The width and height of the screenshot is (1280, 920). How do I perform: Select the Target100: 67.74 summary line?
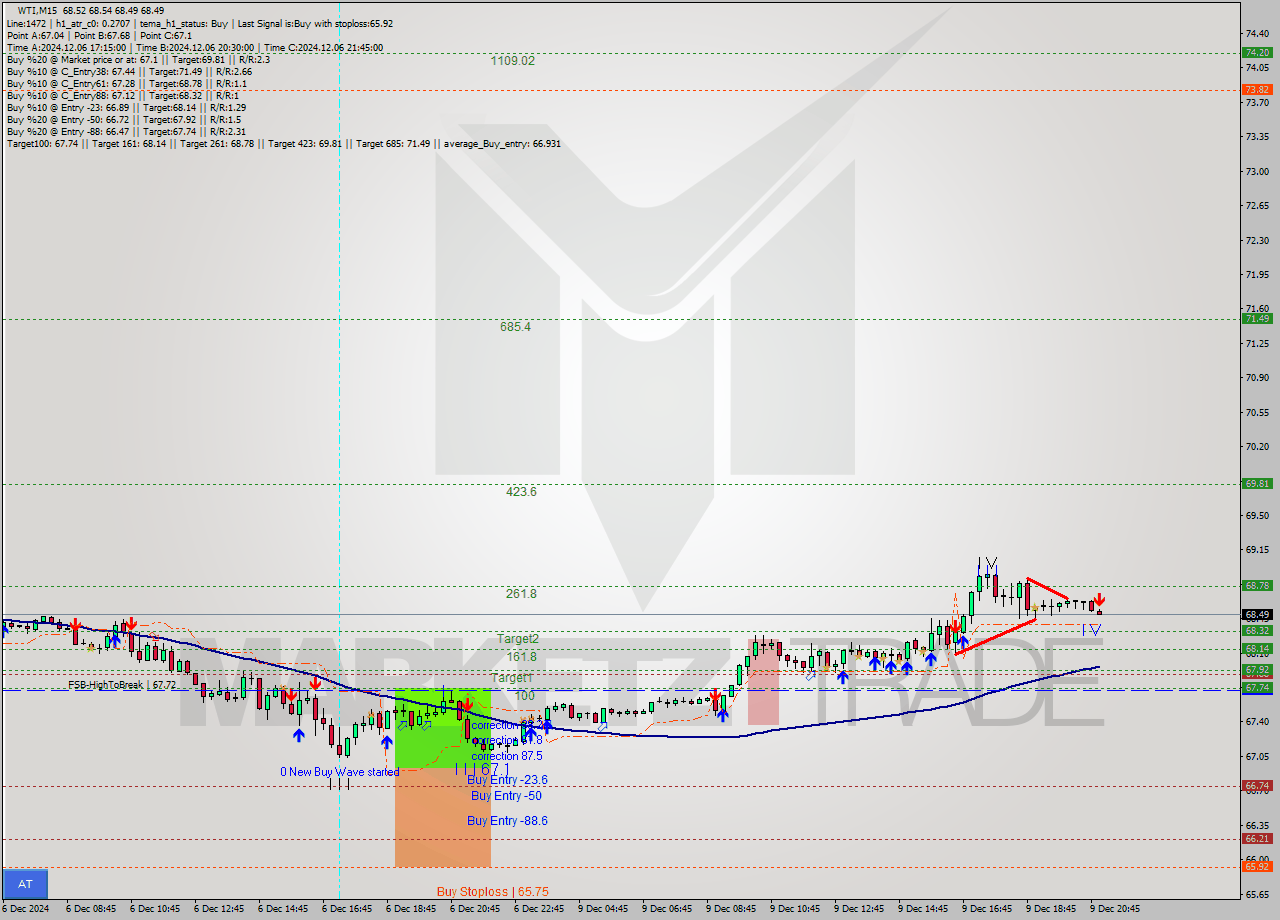[283, 143]
